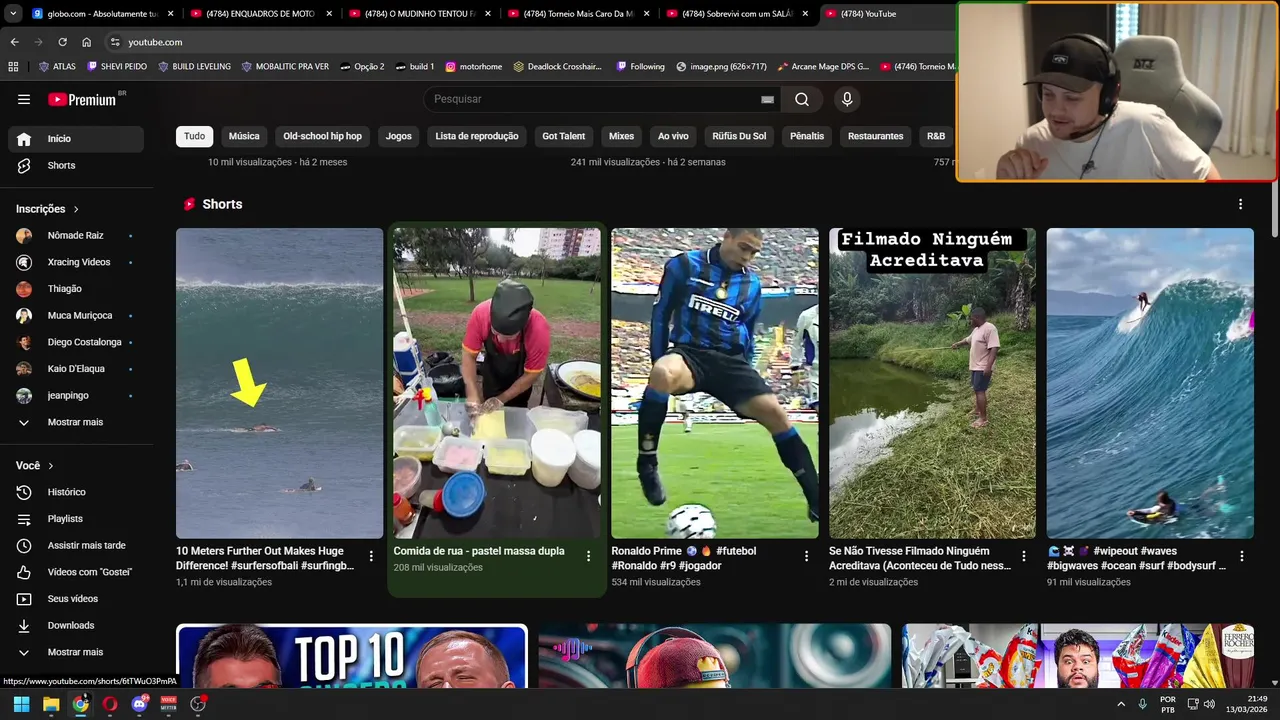Select the R&B filter chip

click(x=936, y=136)
